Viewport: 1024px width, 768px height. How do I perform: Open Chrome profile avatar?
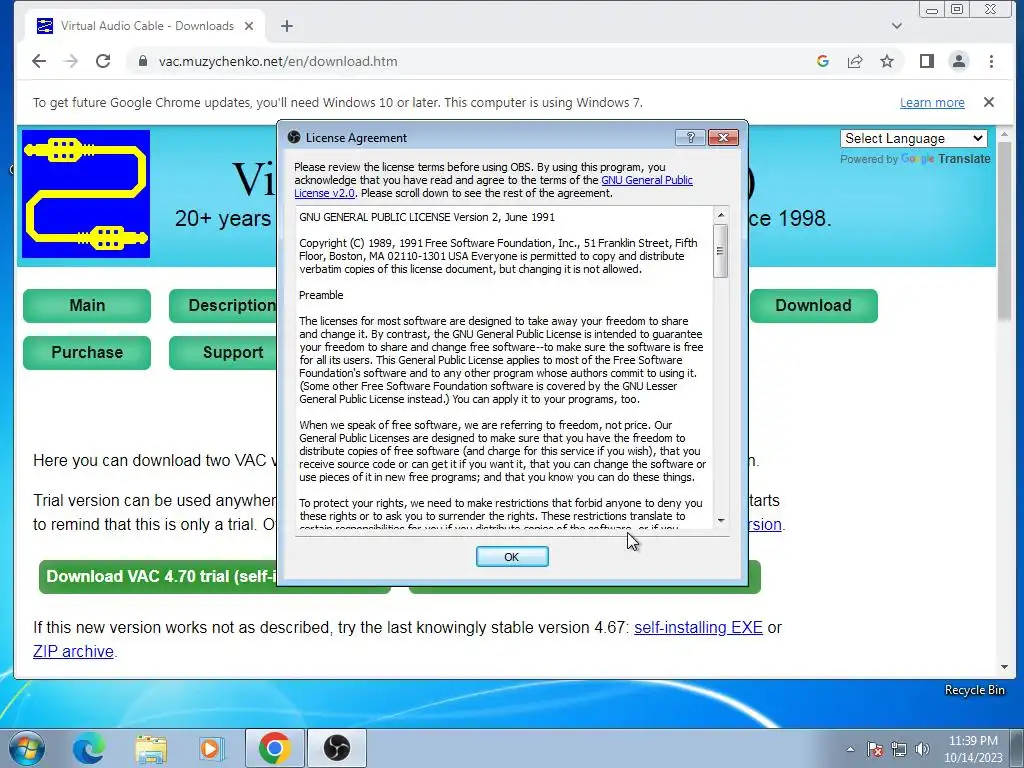click(x=959, y=61)
